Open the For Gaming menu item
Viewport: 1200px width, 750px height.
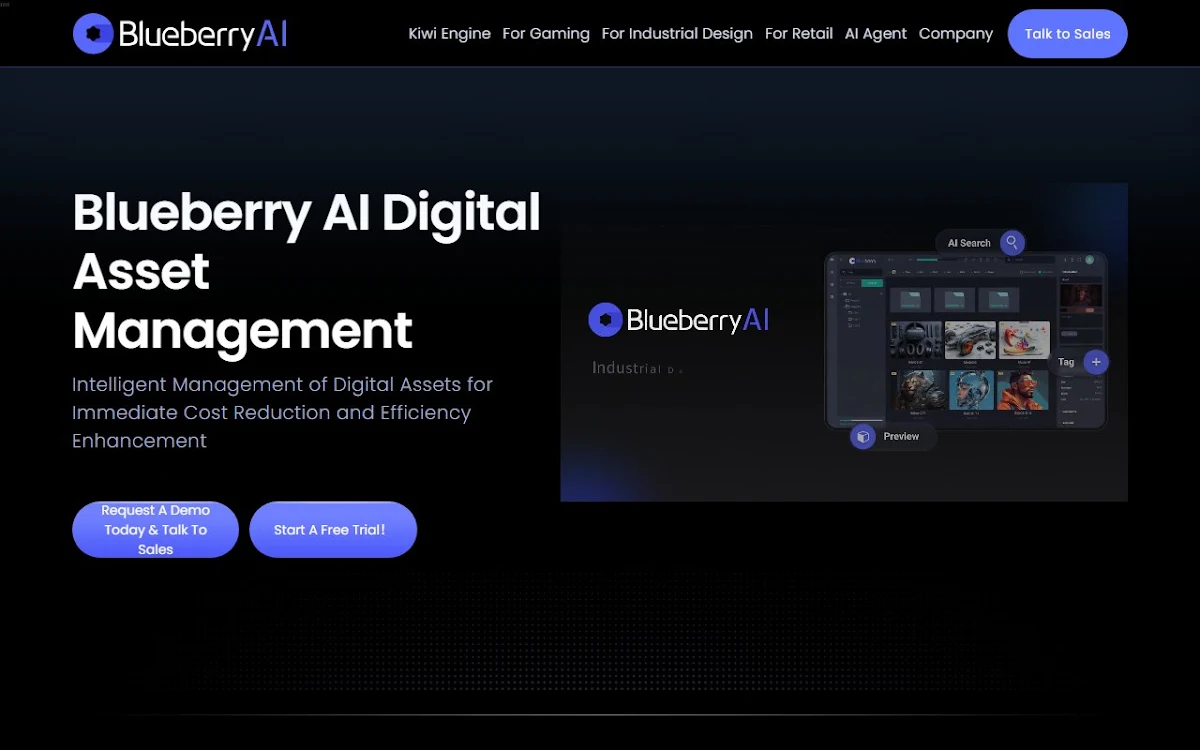(546, 34)
